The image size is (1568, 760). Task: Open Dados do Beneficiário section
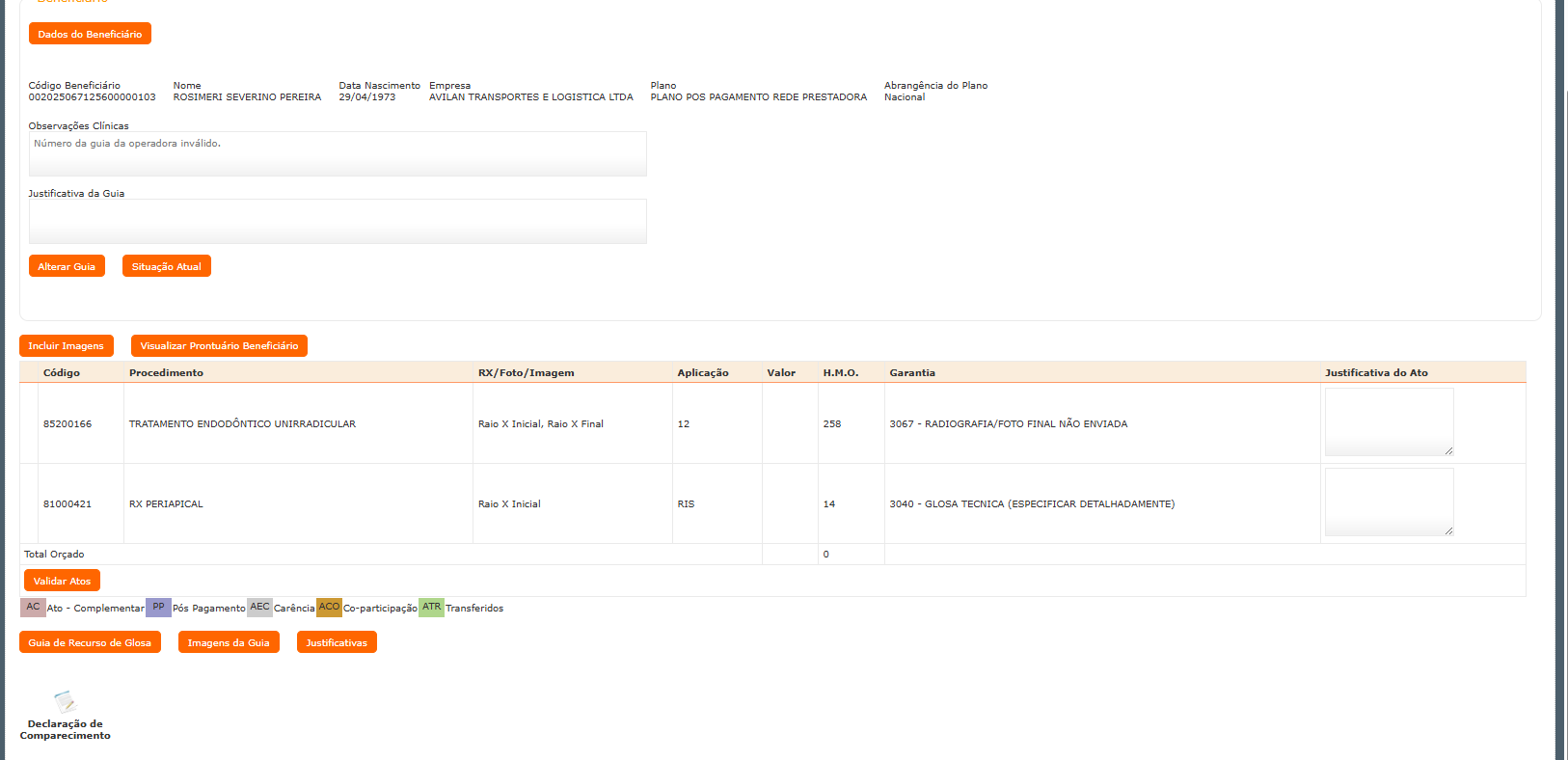(90, 34)
